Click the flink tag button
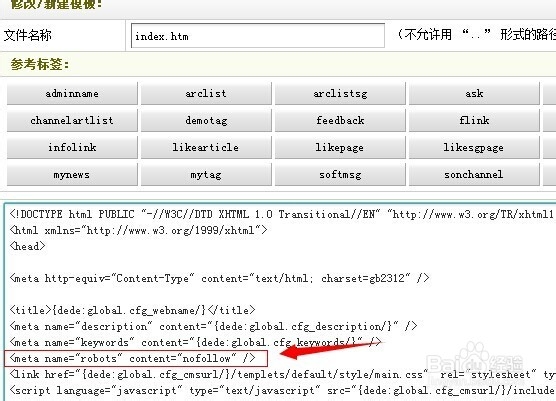 tap(474, 121)
